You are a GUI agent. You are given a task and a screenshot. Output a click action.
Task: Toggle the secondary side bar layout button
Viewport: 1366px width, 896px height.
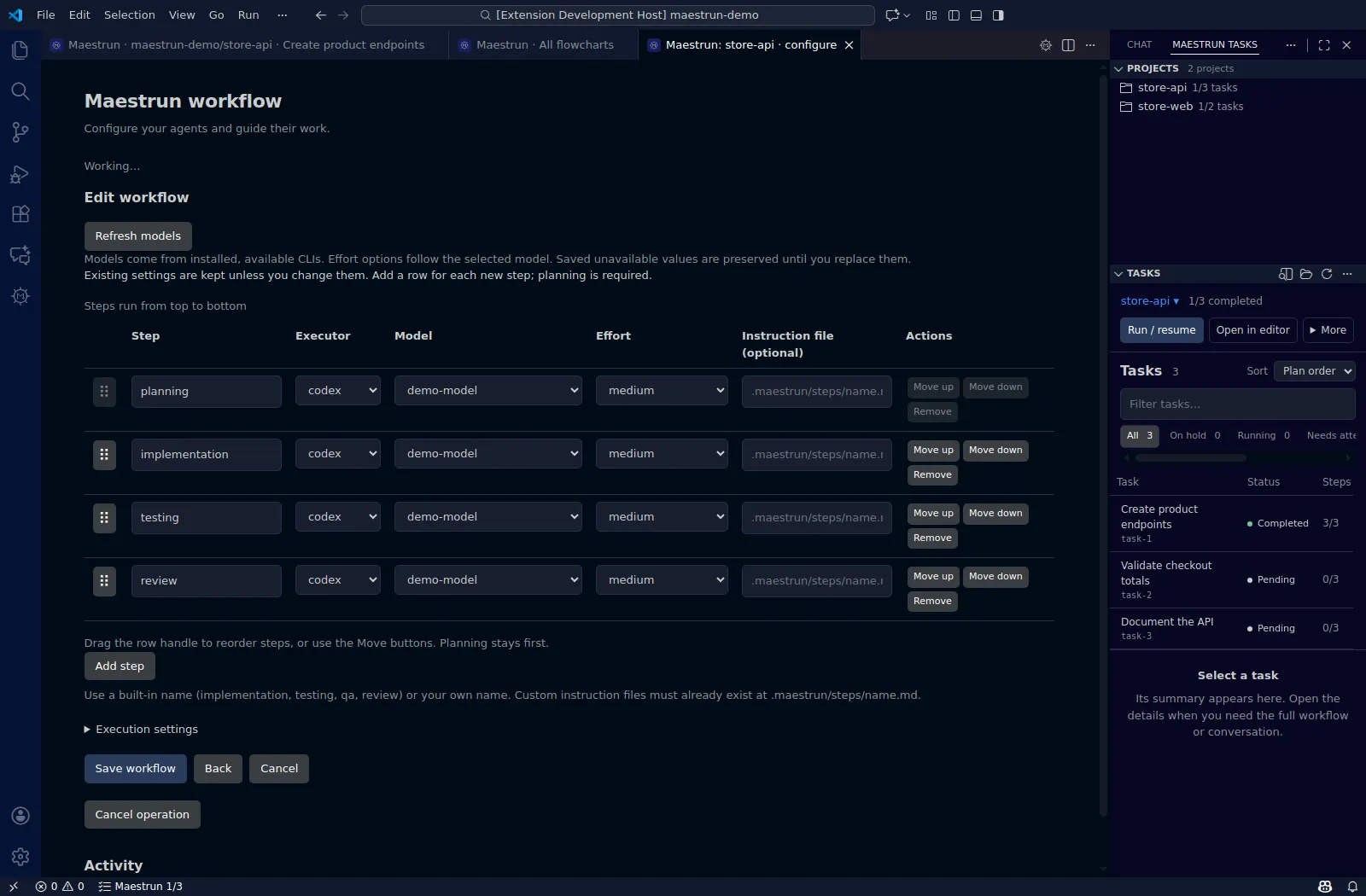pos(998,15)
